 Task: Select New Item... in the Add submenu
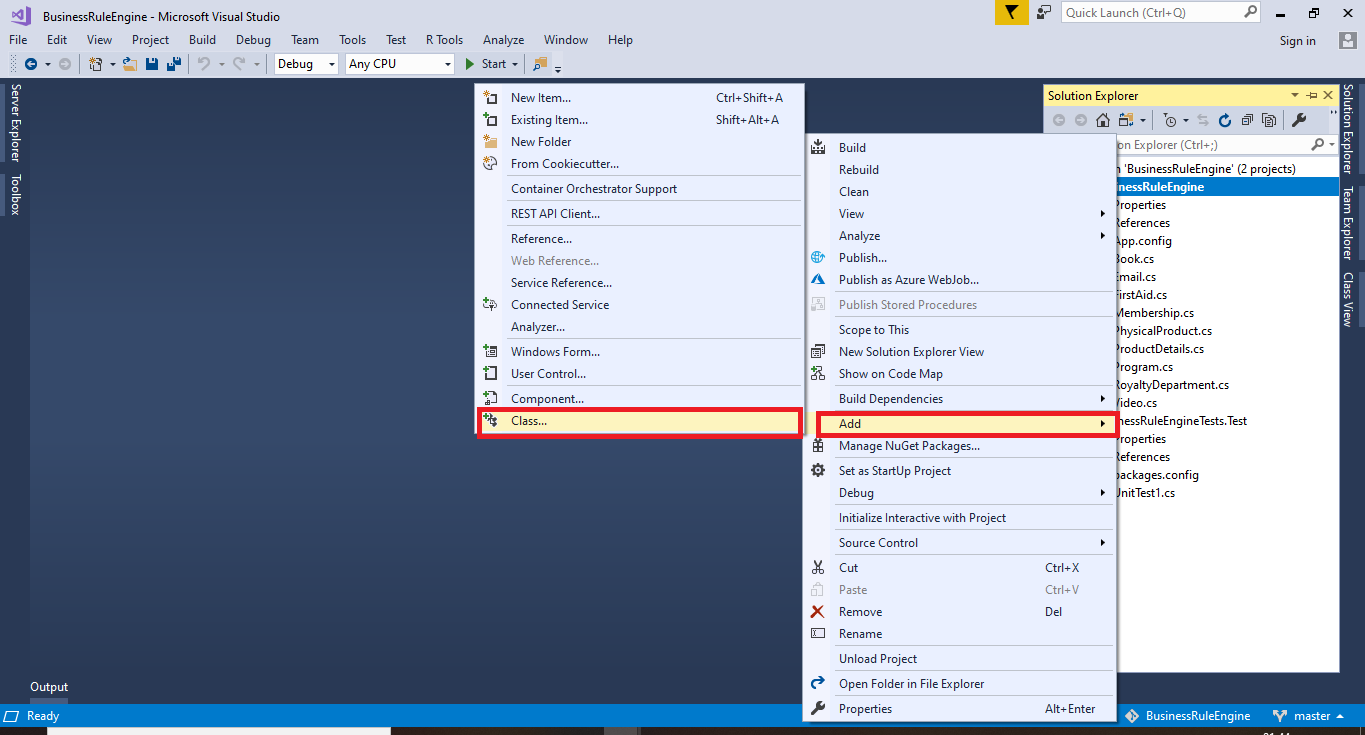[640, 98]
